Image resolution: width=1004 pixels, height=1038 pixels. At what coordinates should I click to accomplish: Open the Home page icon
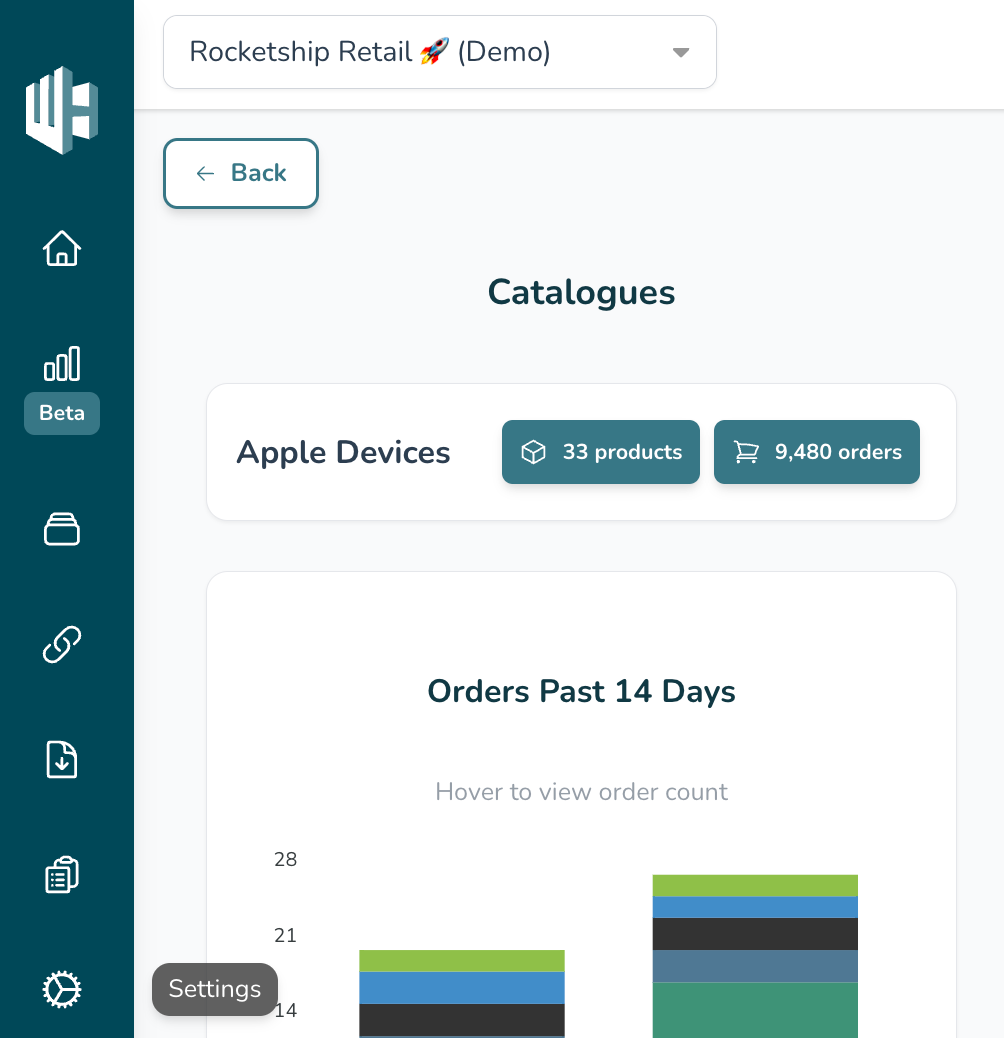[62, 248]
